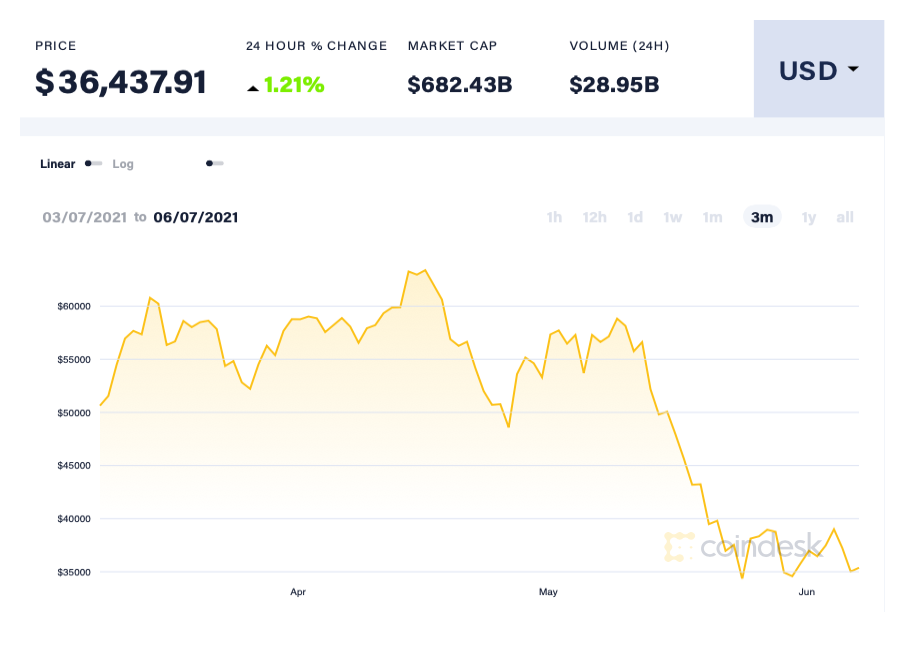View all historical data range
The width and height of the screenshot is (905, 672).
click(x=844, y=217)
